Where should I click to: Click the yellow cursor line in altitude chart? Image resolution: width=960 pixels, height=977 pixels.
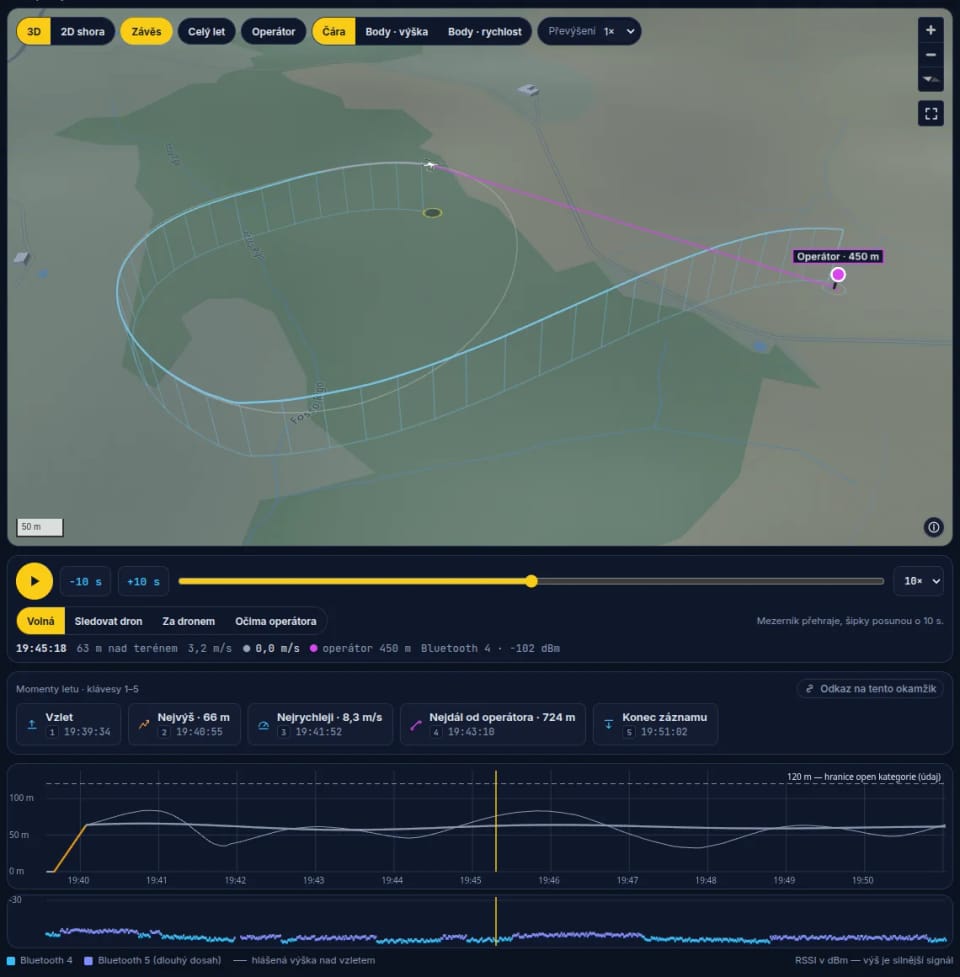point(496,821)
